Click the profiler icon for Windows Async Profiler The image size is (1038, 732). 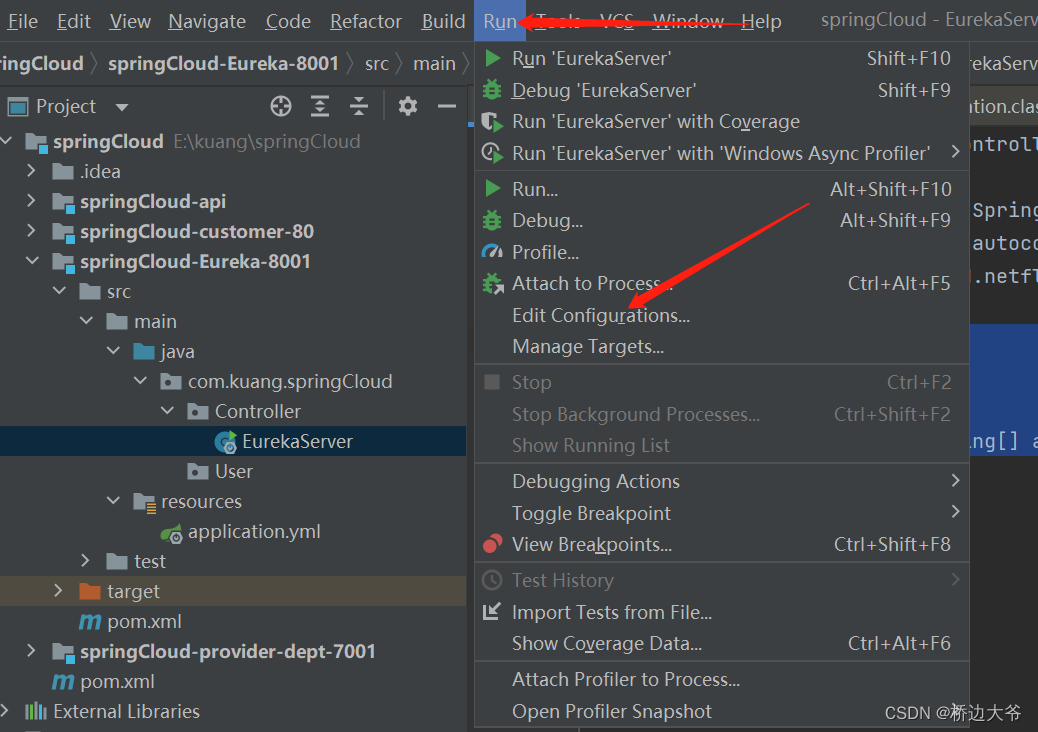[492, 153]
